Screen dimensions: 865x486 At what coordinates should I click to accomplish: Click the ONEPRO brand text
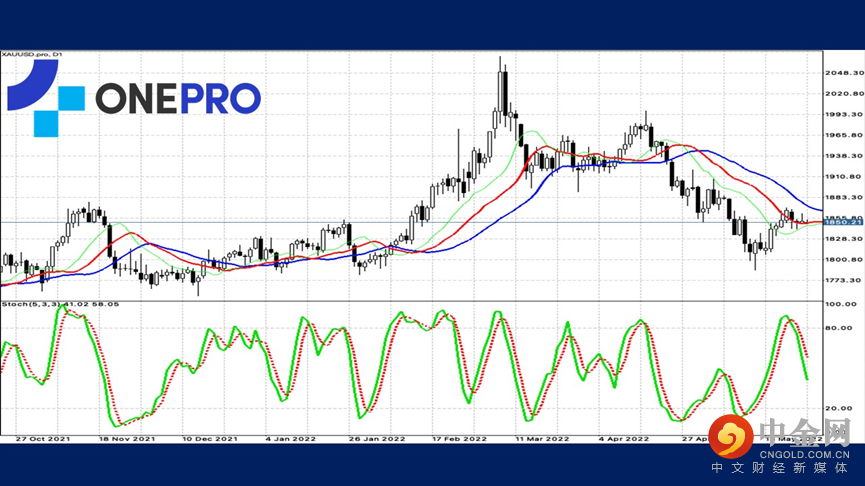178,98
